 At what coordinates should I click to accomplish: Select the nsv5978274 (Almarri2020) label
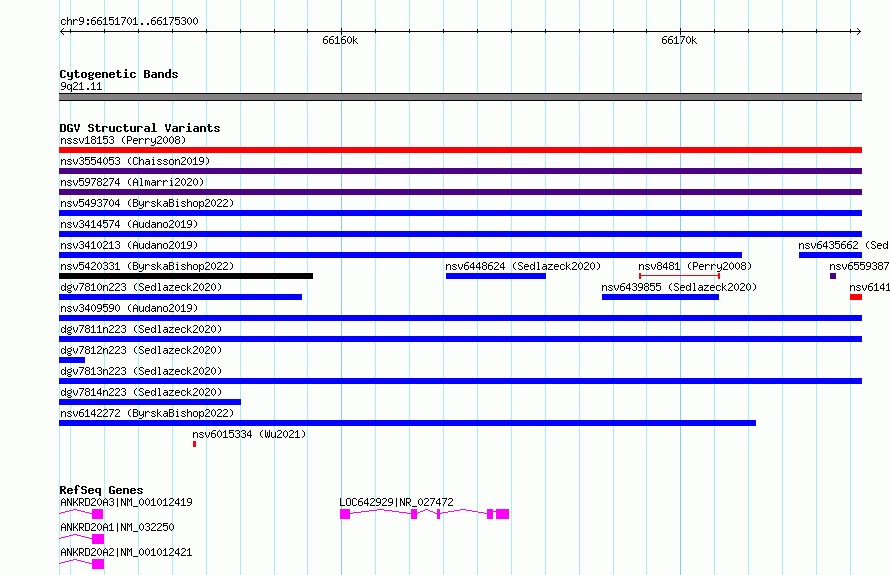(132, 182)
